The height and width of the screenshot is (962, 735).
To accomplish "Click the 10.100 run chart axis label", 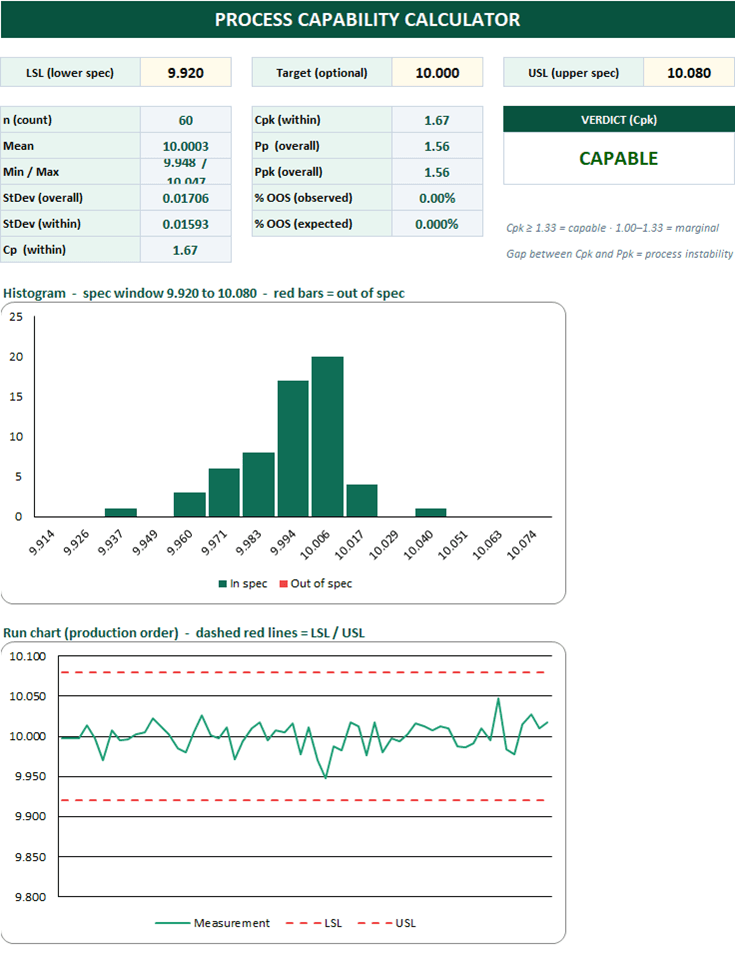I will coord(28,656).
